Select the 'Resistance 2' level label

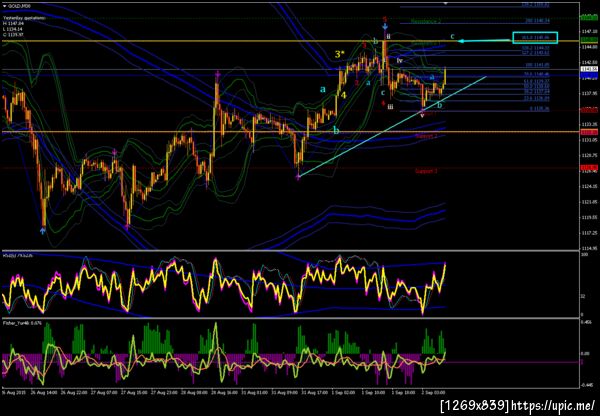point(426,21)
